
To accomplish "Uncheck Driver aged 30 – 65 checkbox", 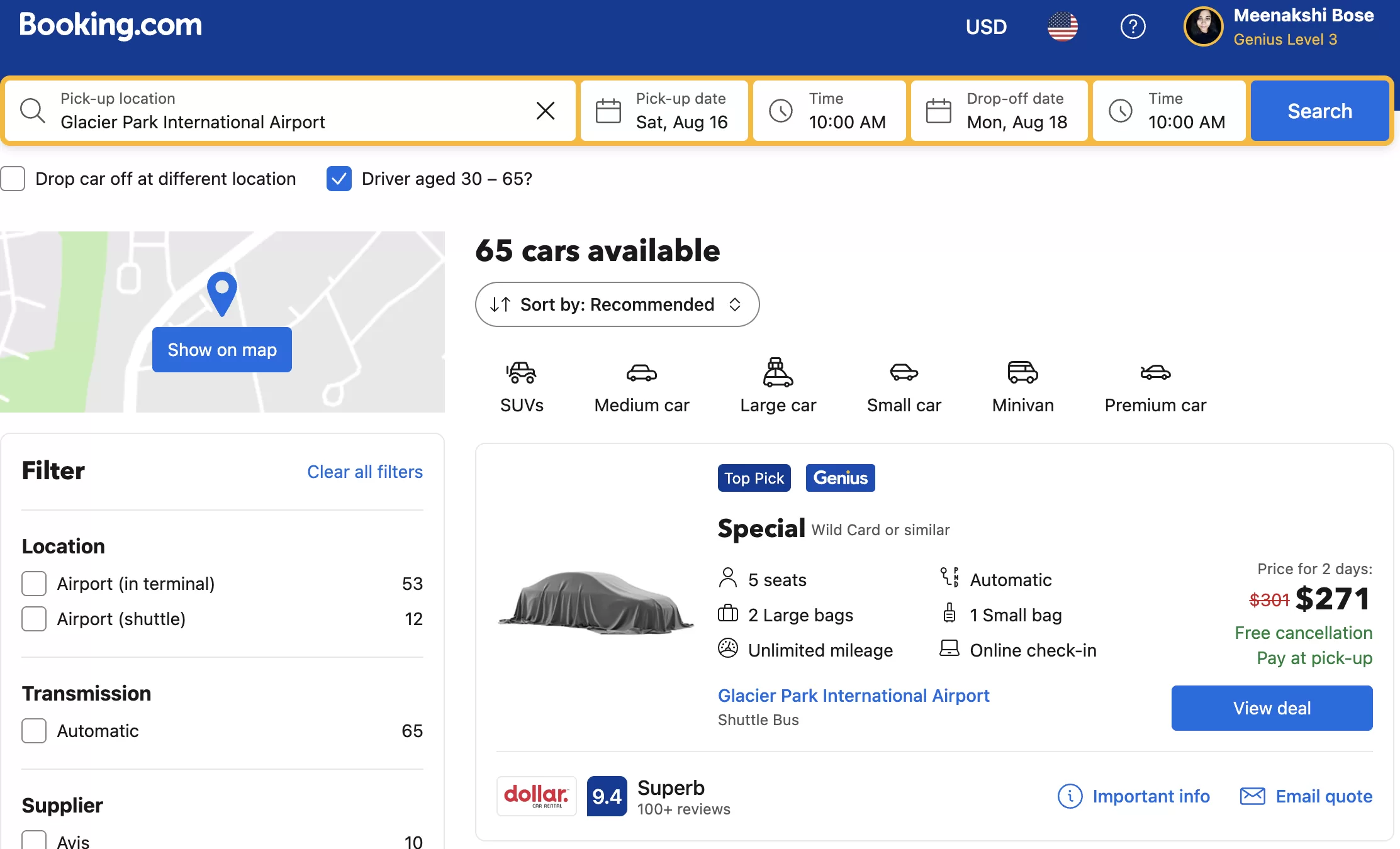I will pos(339,179).
